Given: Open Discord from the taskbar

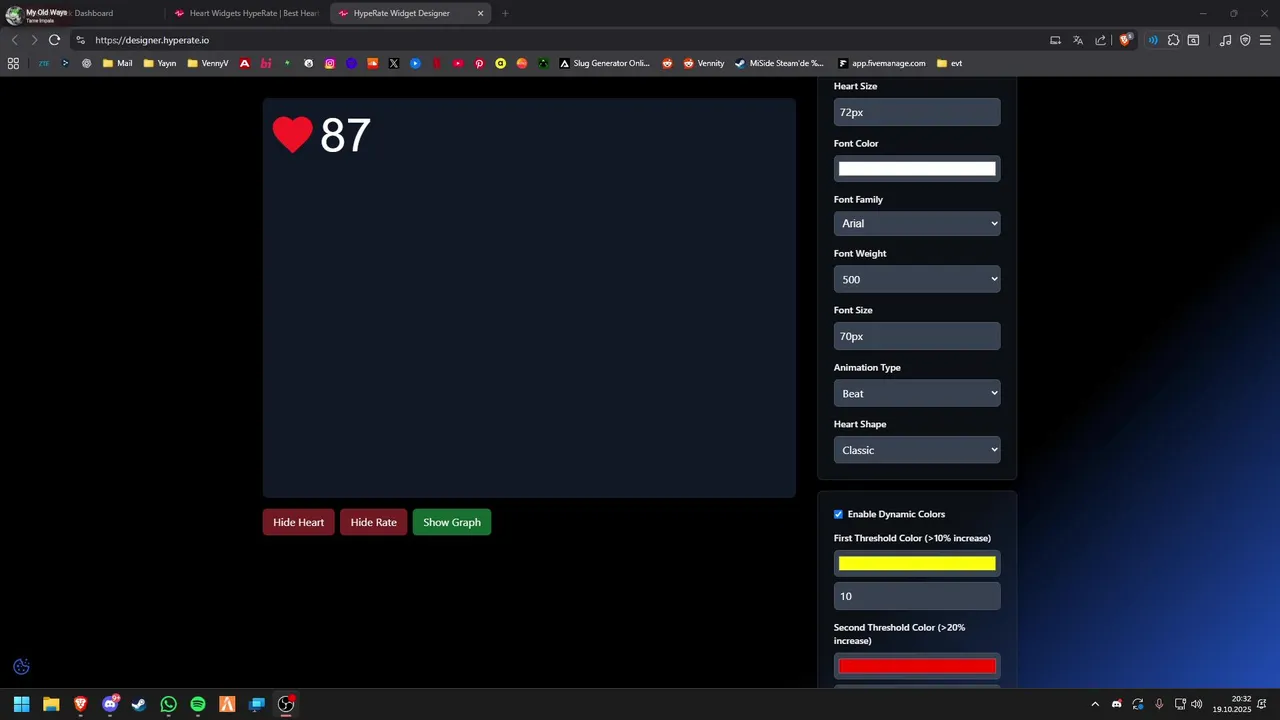Looking at the screenshot, I should click(x=110, y=704).
